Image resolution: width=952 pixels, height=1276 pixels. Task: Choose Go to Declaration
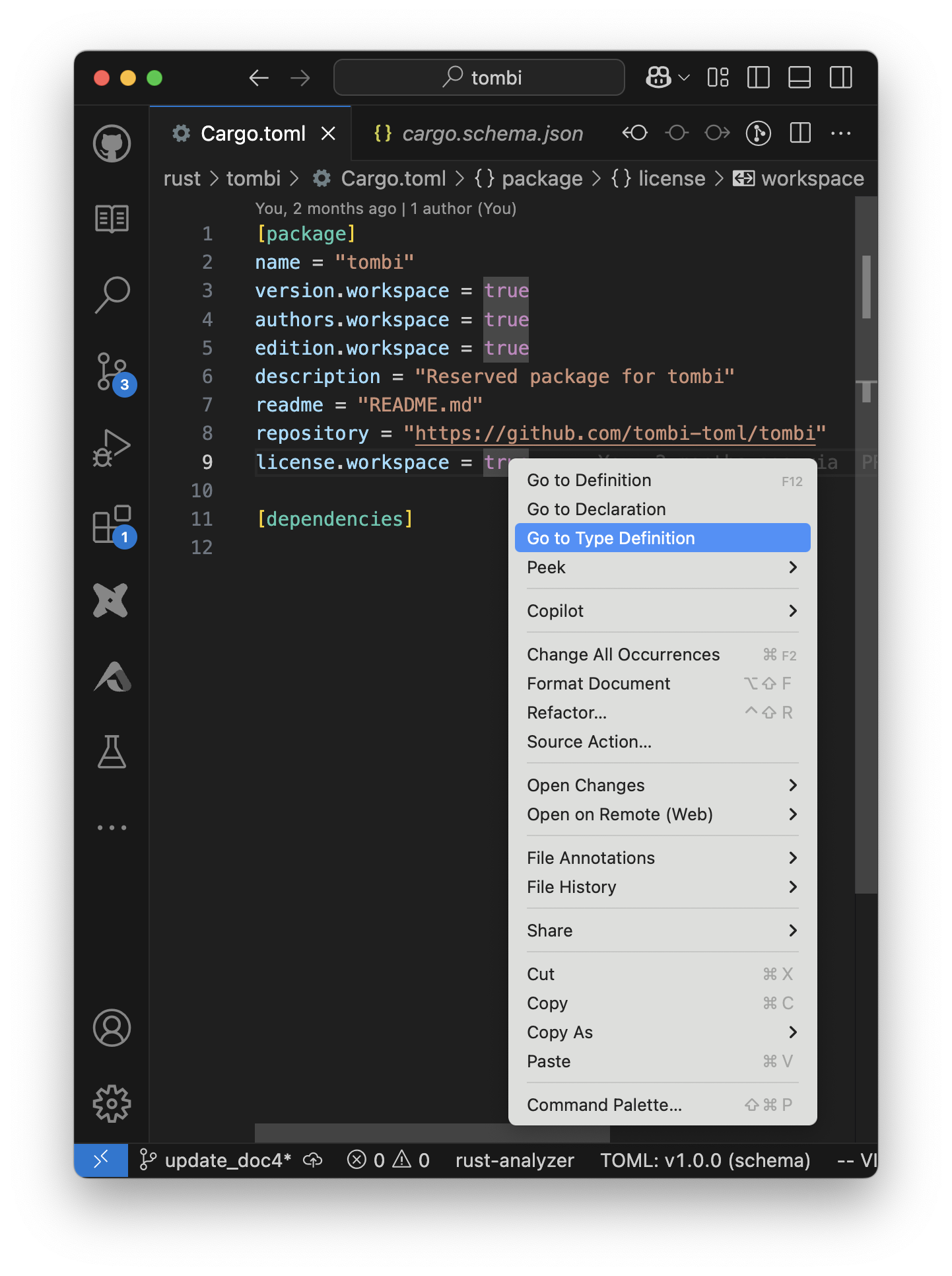click(663, 509)
